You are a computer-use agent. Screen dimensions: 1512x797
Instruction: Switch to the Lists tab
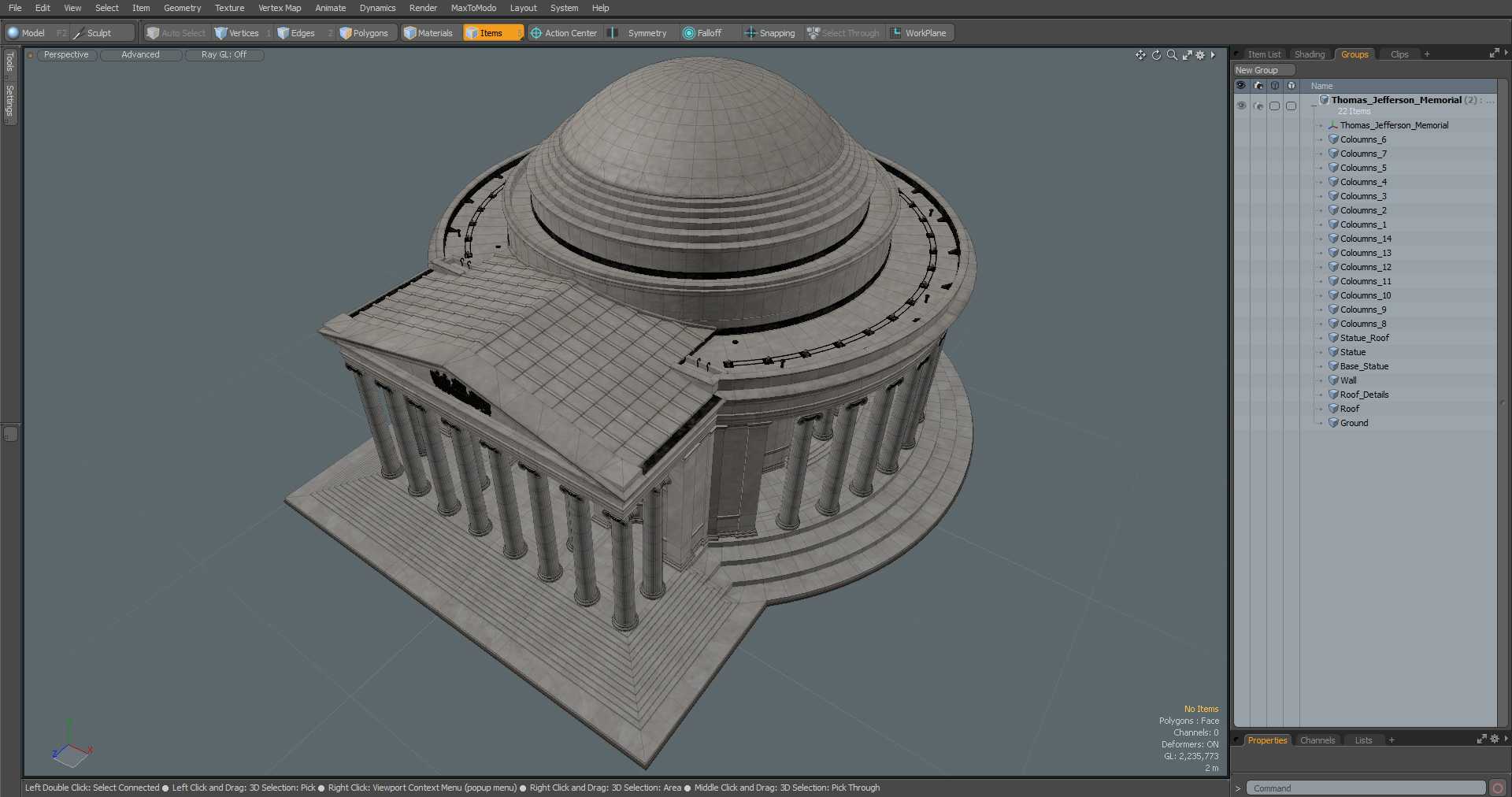pyautogui.click(x=1363, y=740)
